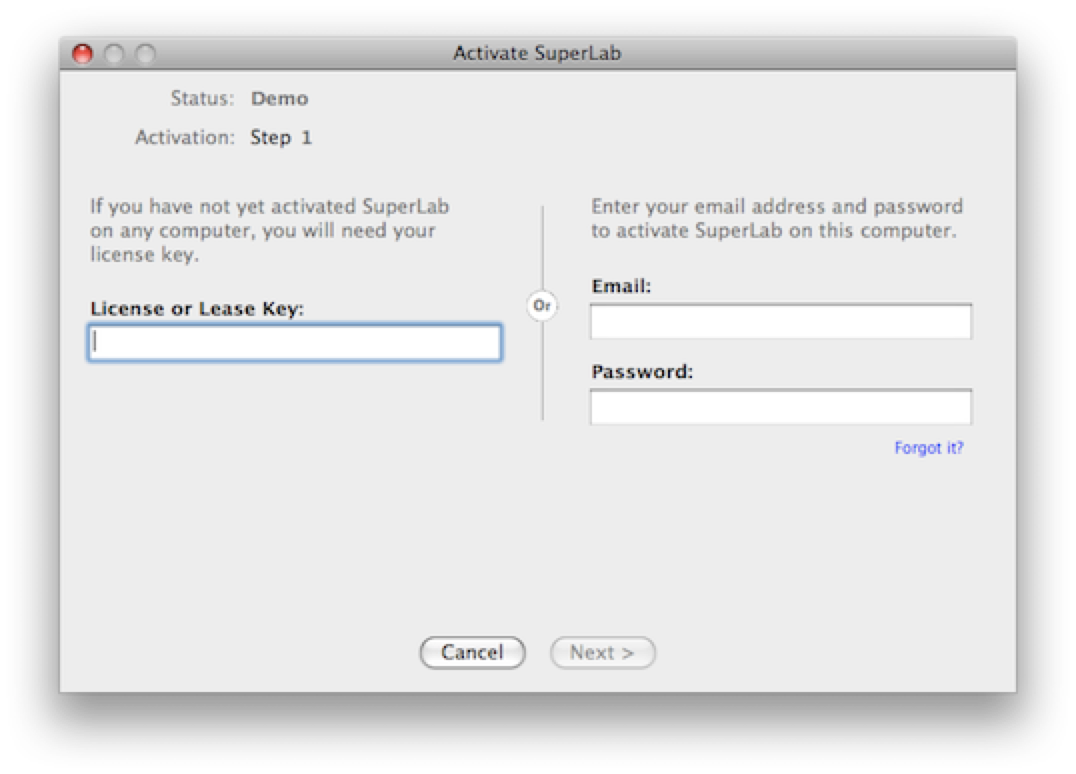Screen dimensions: 1076x774
Task: Select the Password text box
Action: point(780,407)
